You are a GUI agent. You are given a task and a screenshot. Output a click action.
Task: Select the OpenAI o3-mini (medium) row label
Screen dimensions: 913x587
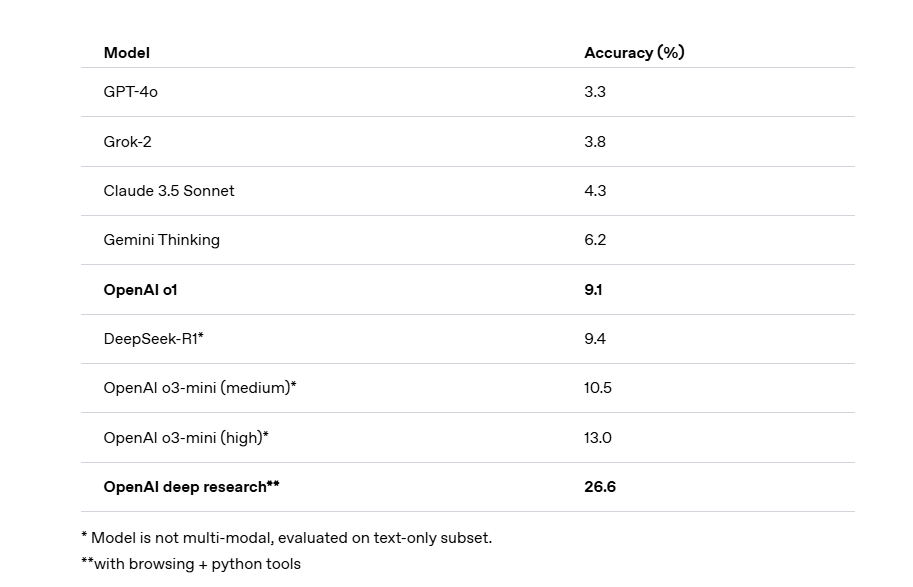point(200,387)
